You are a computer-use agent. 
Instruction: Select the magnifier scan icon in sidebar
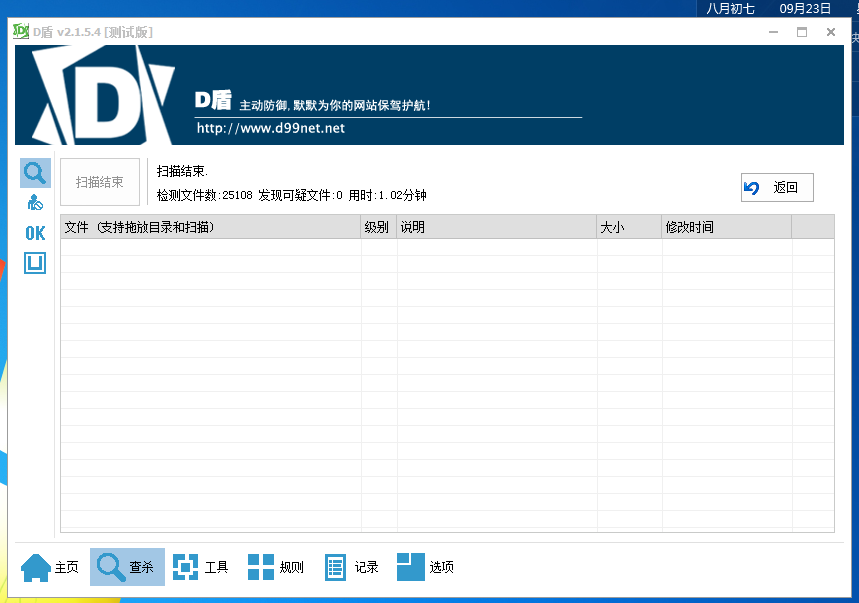pyautogui.click(x=35, y=173)
